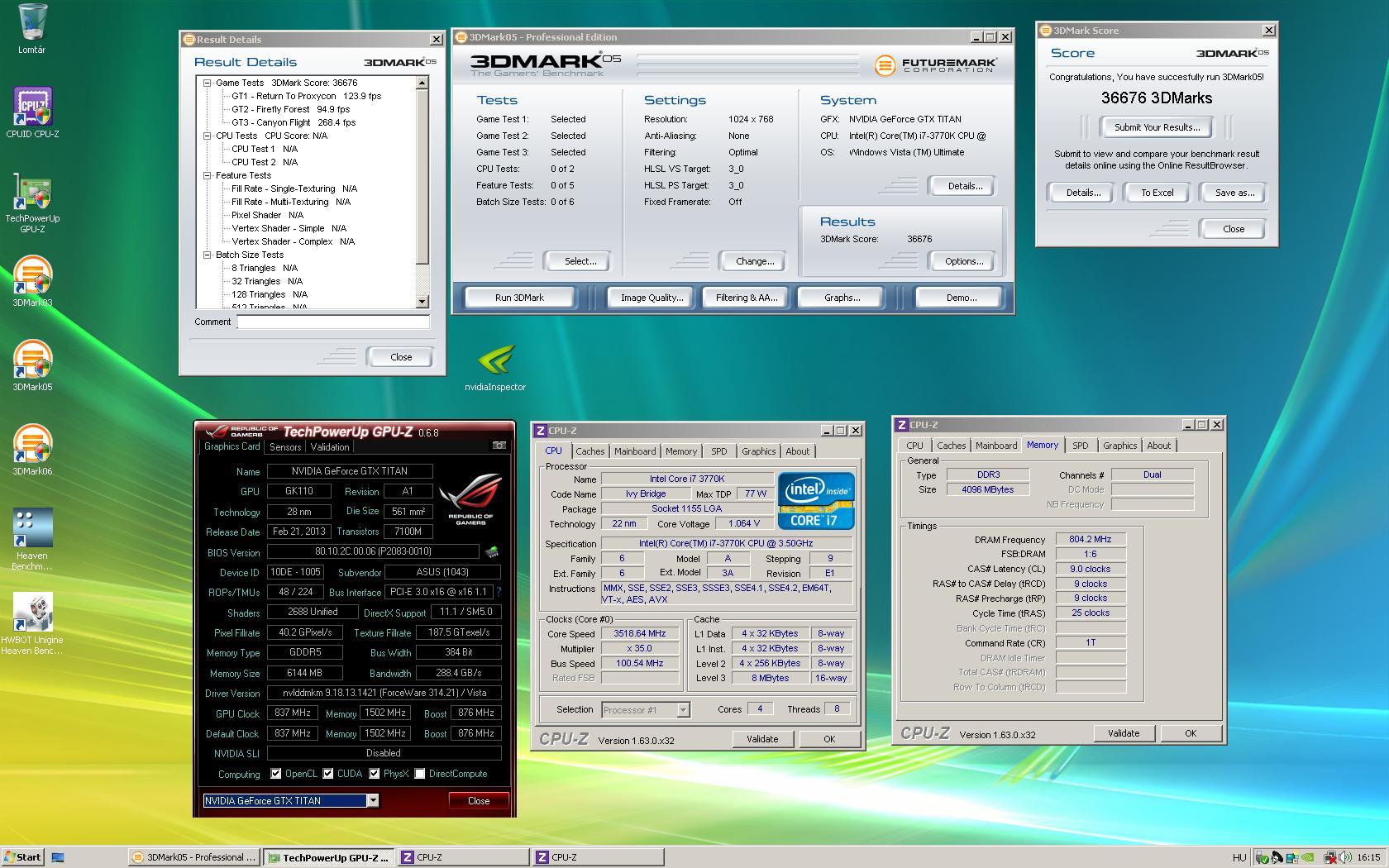Collapse the Feature Tests tree node
The image size is (1389, 868).
(x=207, y=175)
